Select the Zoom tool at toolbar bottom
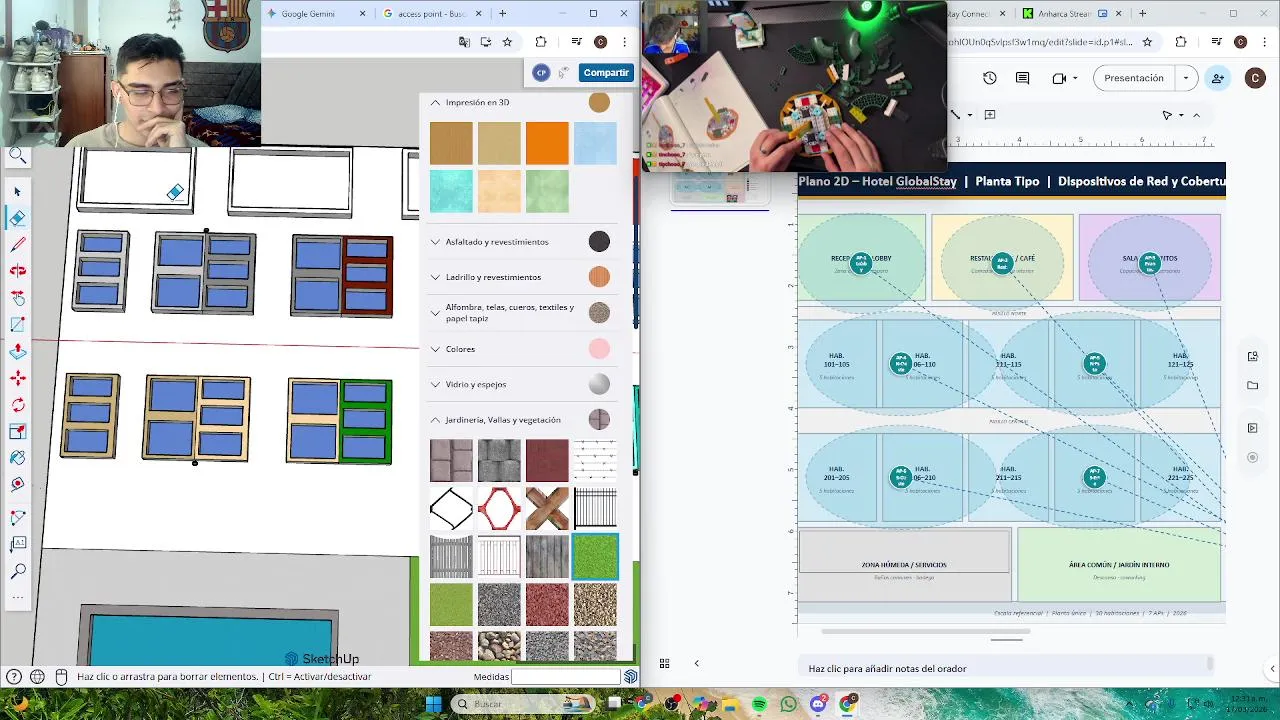This screenshot has width=1280, height=720. click(x=17, y=571)
